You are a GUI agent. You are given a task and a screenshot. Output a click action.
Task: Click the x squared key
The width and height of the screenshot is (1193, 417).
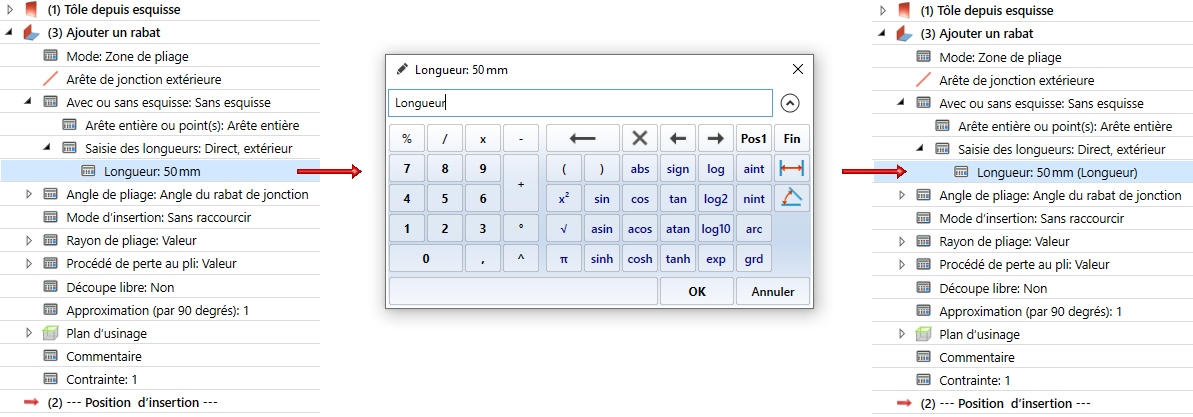pyautogui.click(x=564, y=199)
